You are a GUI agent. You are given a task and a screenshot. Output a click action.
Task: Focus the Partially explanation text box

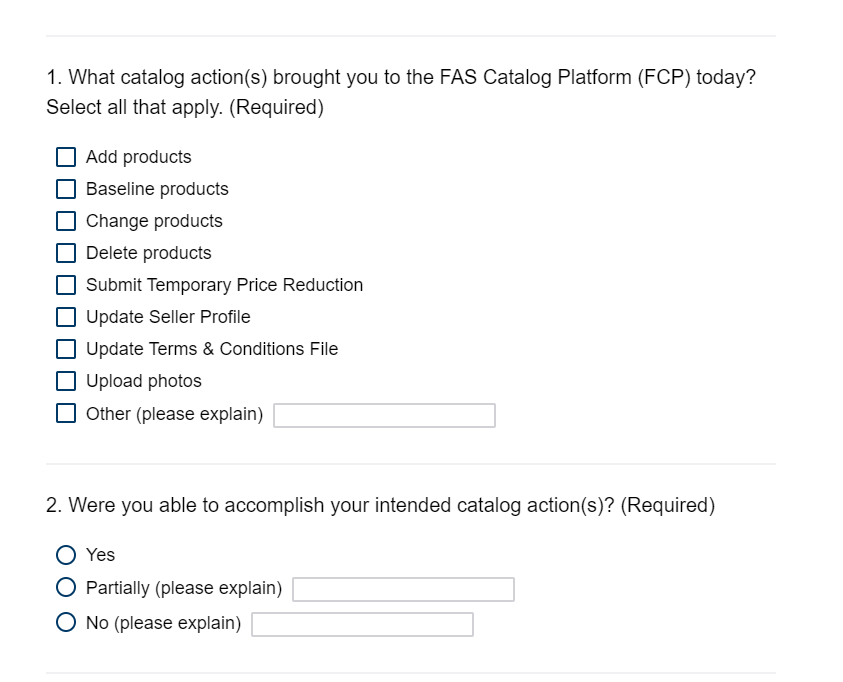403,589
